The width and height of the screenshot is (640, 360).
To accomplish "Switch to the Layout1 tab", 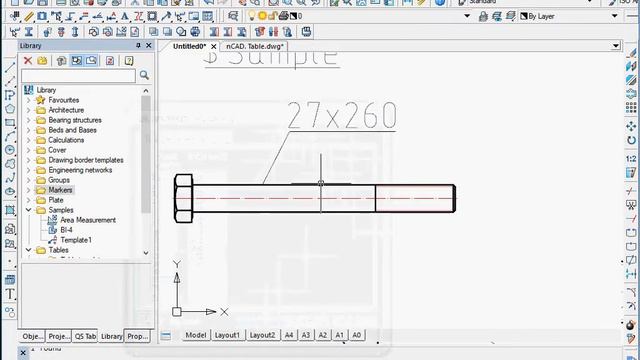I will (227, 335).
